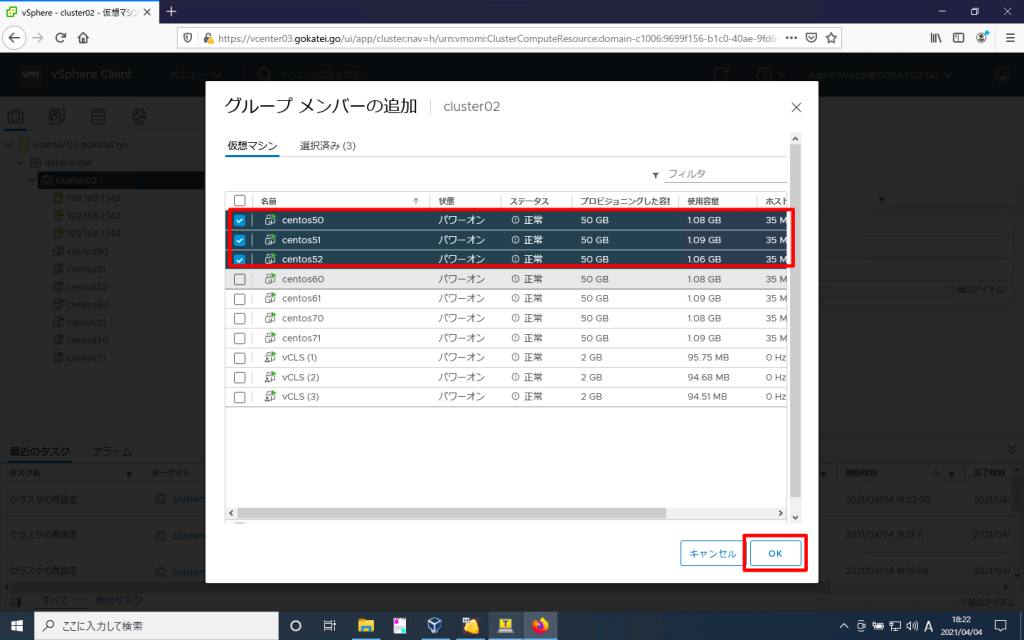
Task: Open the Hosts and Clusters inventory view
Action: [16, 115]
